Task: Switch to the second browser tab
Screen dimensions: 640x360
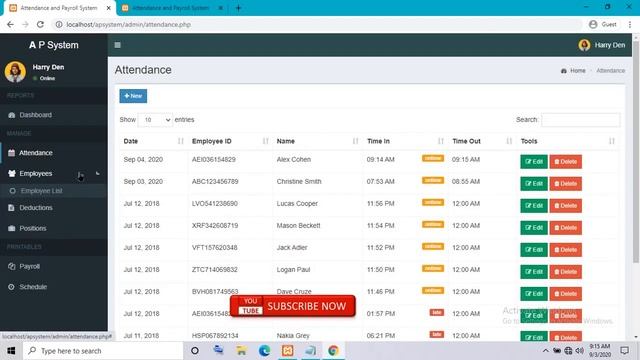Action: click(x=170, y=8)
